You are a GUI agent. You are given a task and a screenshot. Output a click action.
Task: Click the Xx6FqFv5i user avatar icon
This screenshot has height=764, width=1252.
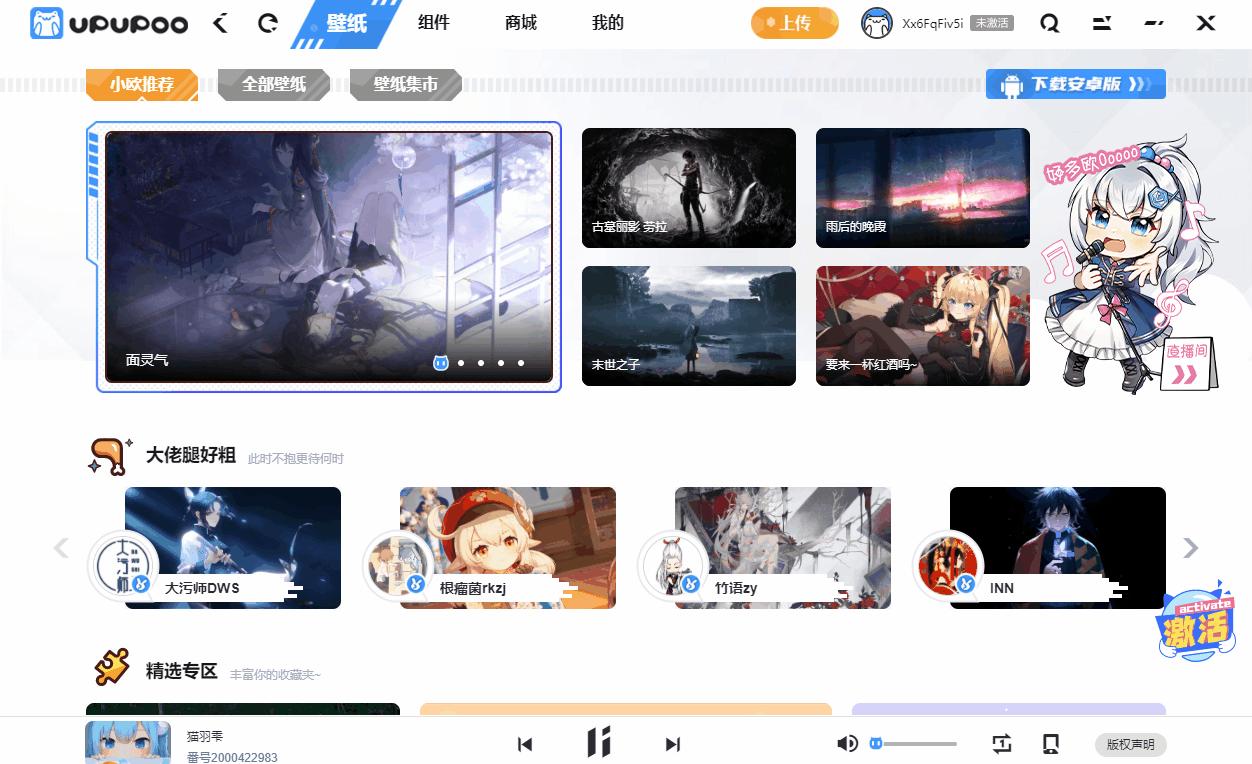coord(875,22)
